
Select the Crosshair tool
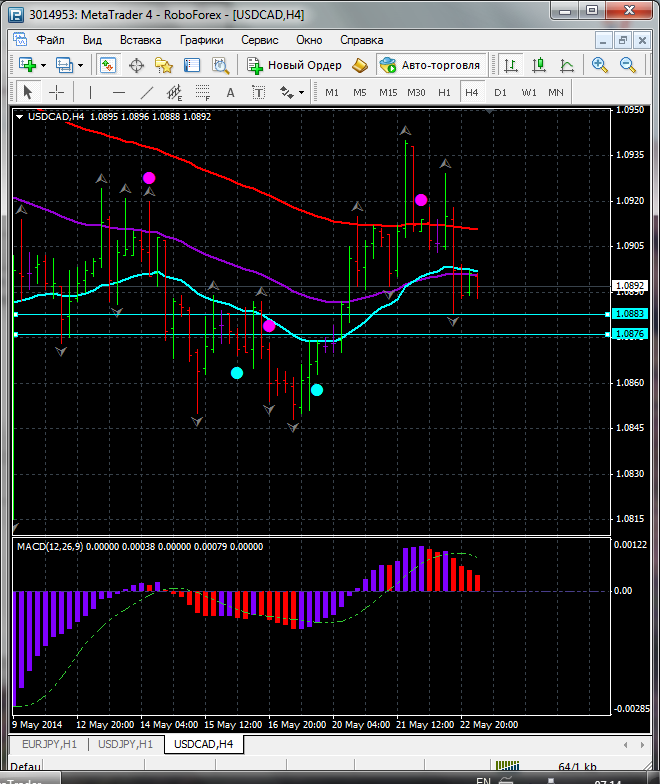[57, 92]
